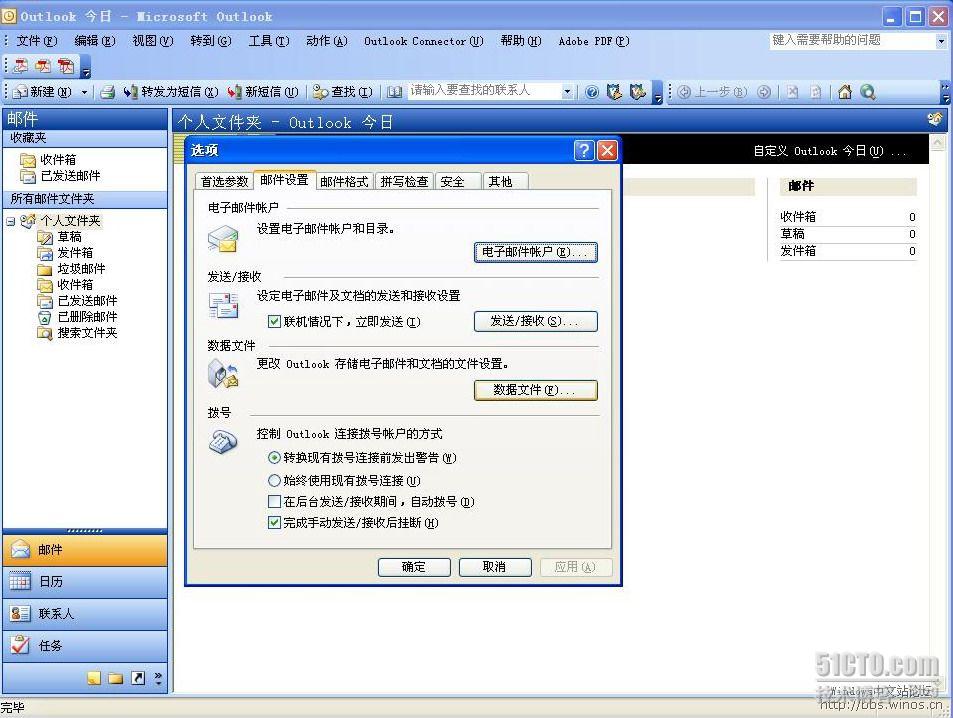The width and height of the screenshot is (953, 718).
Task: Open the 视图 menu
Action: pyautogui.click(x=153, y=41)
